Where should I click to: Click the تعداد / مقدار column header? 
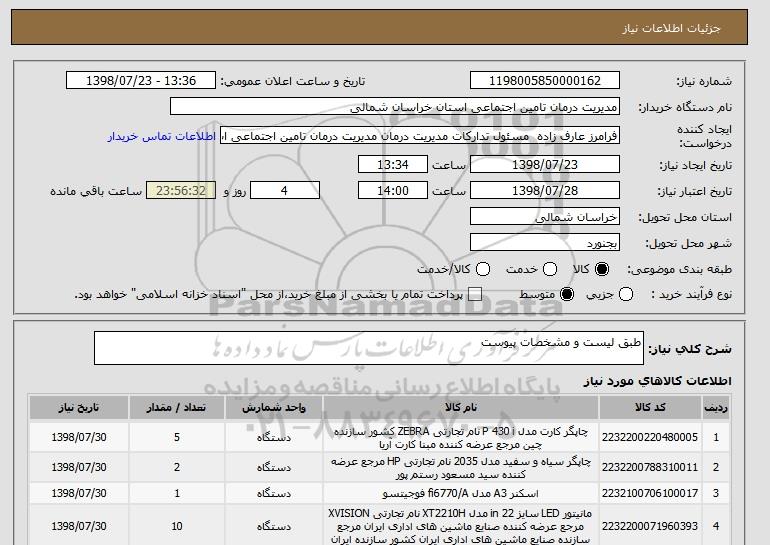tap(177, 408)
